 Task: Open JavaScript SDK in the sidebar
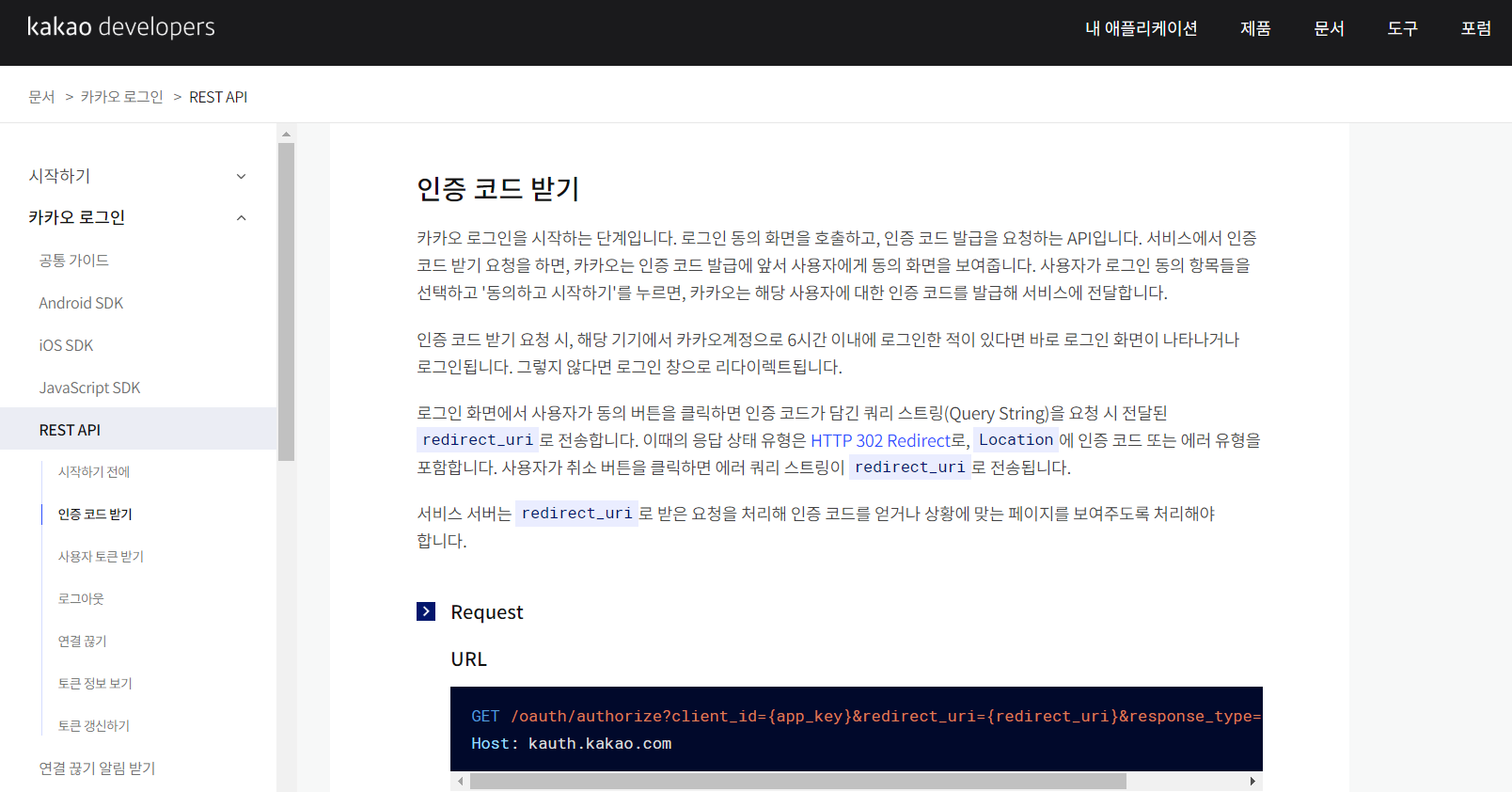[89, 388]
